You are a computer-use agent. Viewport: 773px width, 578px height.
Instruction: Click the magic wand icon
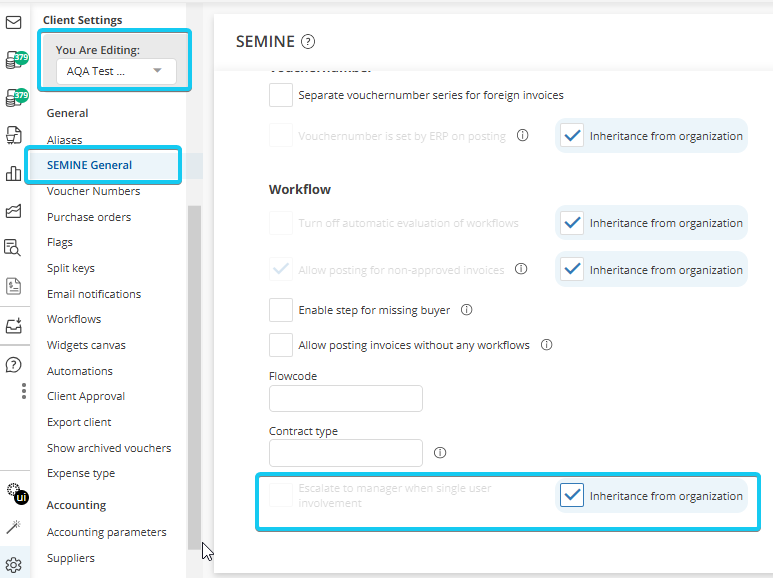pyautogui.click(x=13, y=527)
